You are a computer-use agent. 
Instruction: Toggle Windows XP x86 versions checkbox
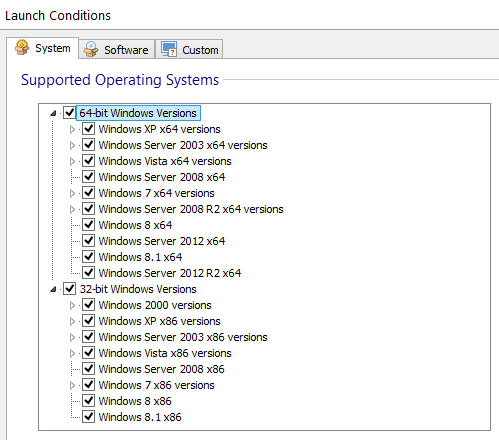coord(89,321)
